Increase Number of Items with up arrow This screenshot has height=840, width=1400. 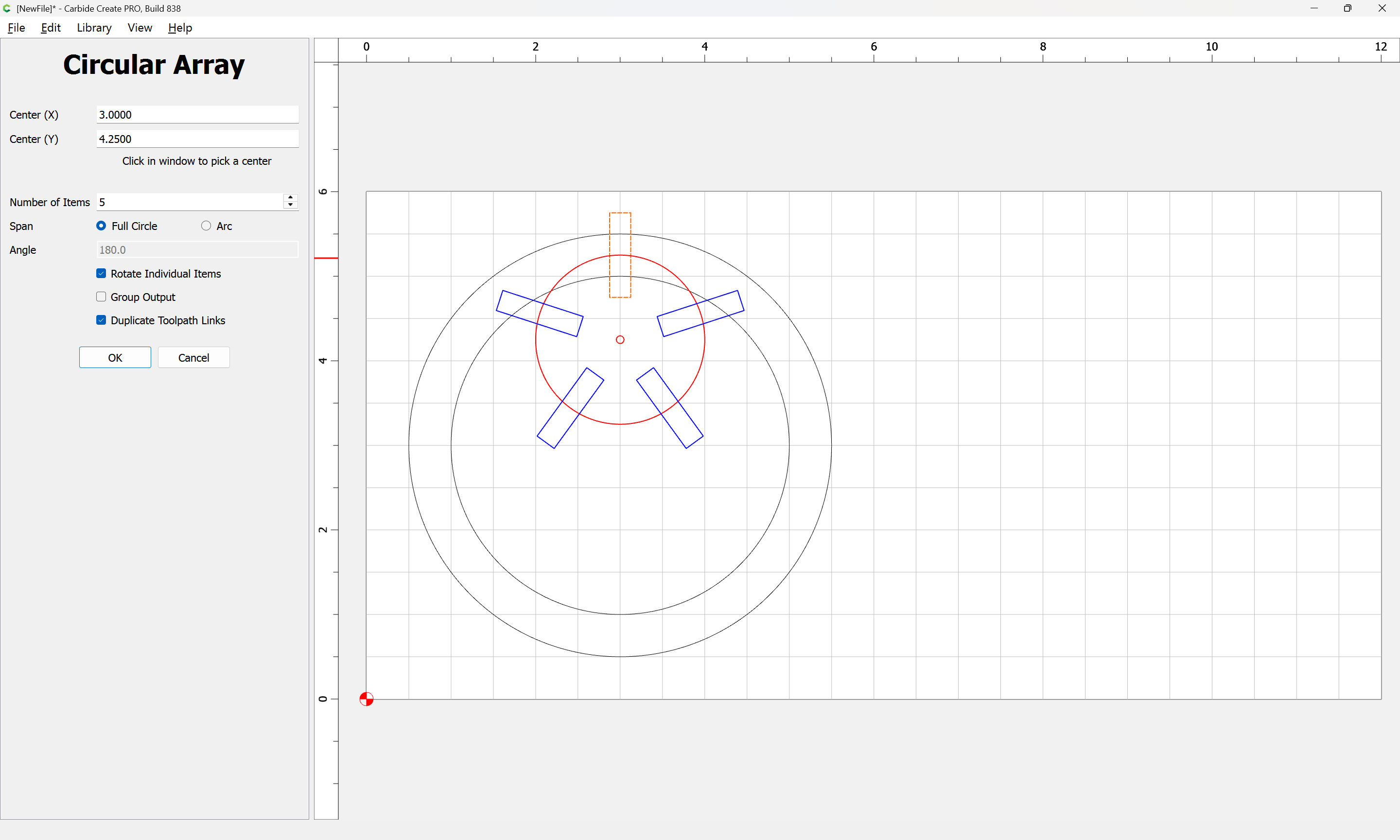pyautogui.click(x=290, y=197)
